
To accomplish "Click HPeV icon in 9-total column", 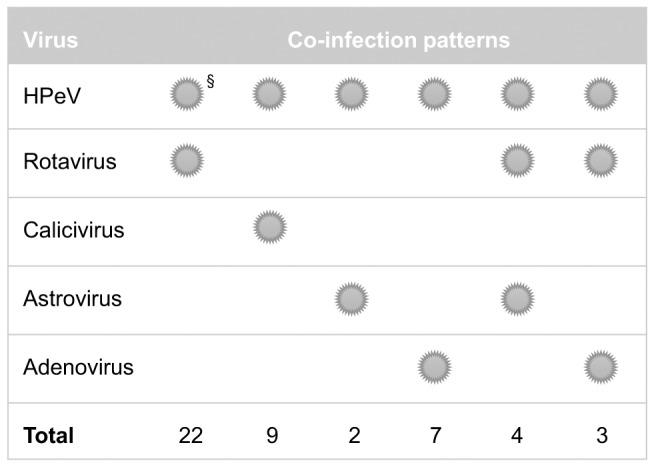I will (x=270, y=95).
